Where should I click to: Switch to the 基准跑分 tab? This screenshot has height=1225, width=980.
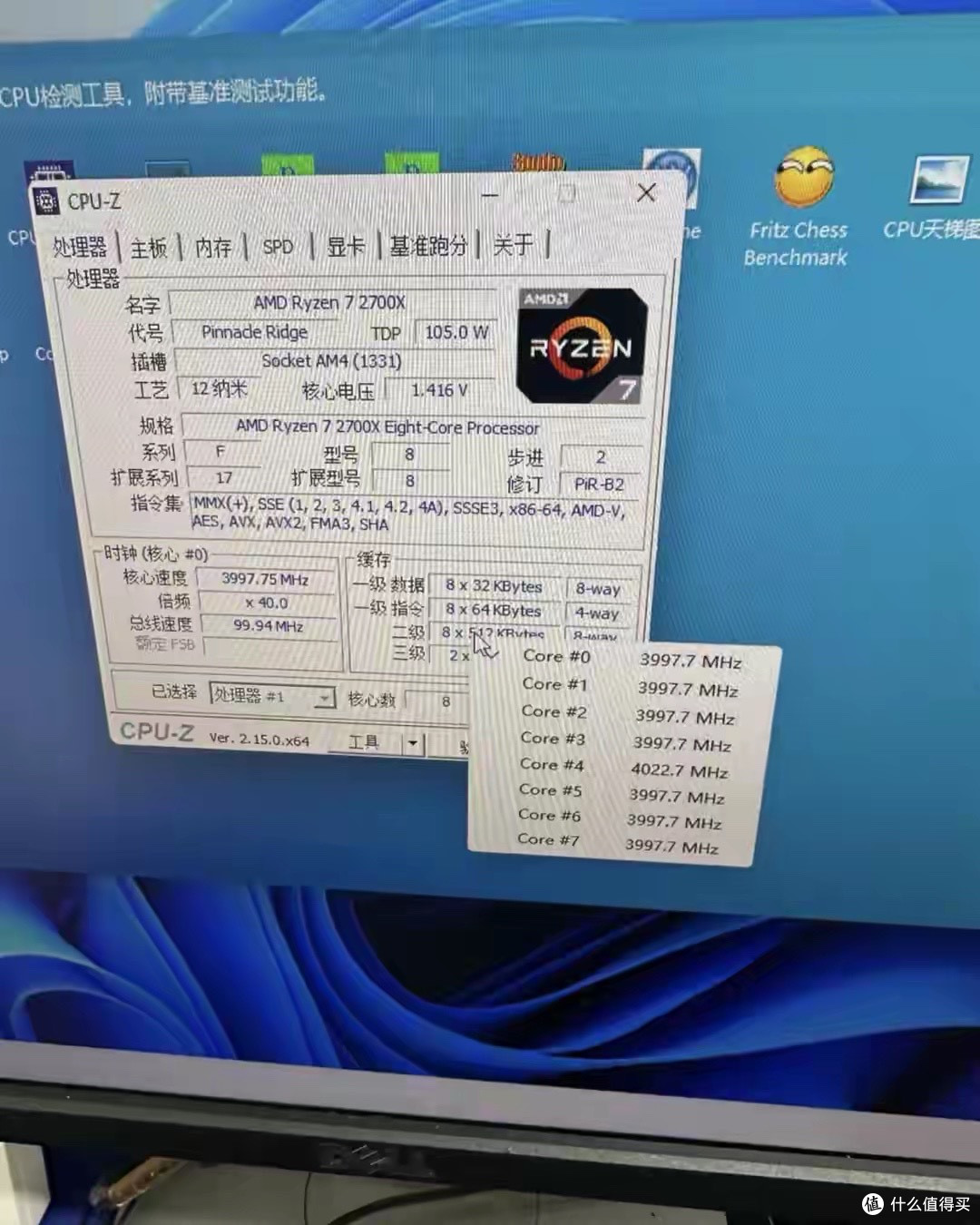(x=428, y=245)
